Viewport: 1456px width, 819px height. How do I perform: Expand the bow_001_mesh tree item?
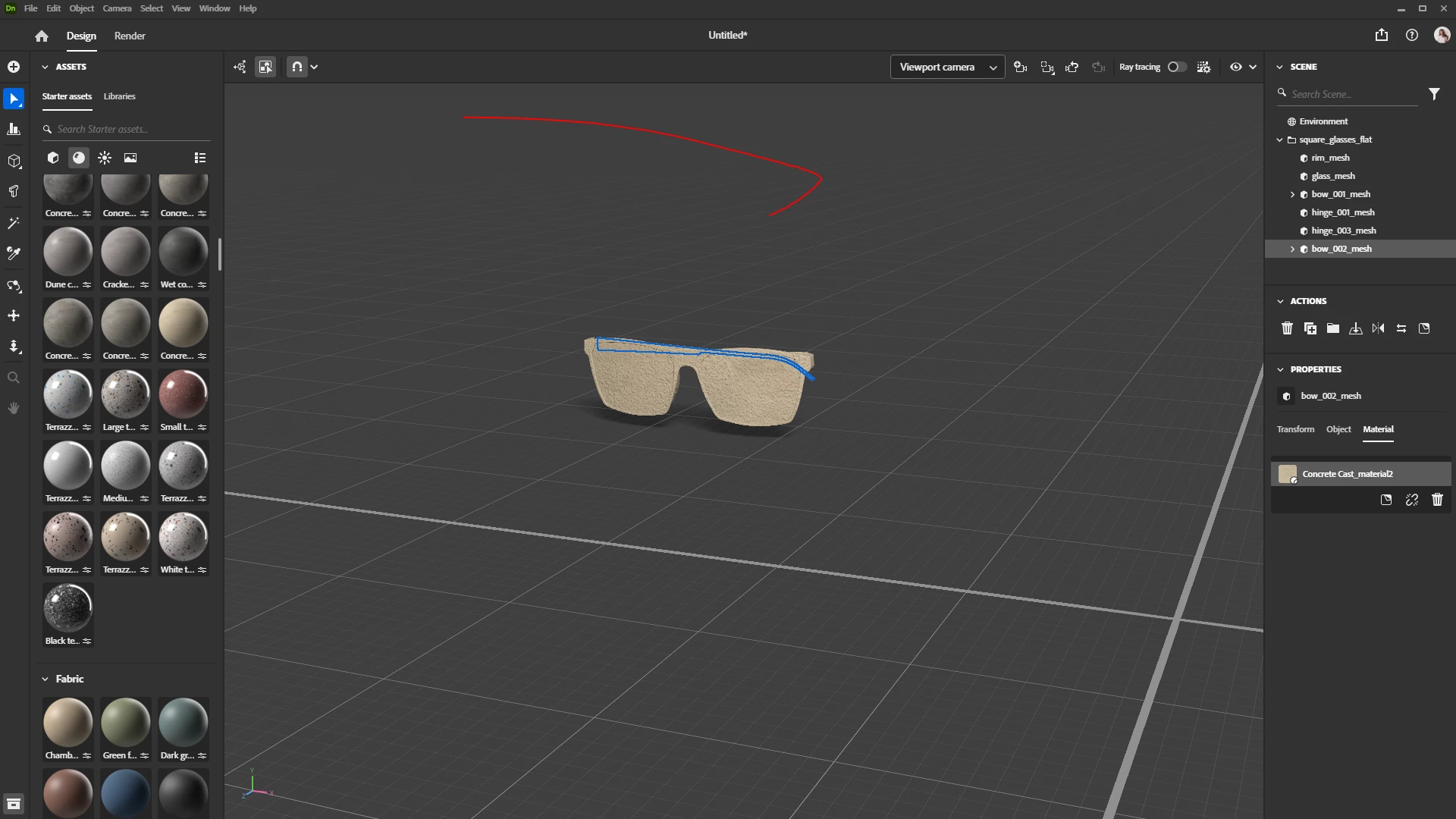pyautogui.click(x=1292, y=194)
